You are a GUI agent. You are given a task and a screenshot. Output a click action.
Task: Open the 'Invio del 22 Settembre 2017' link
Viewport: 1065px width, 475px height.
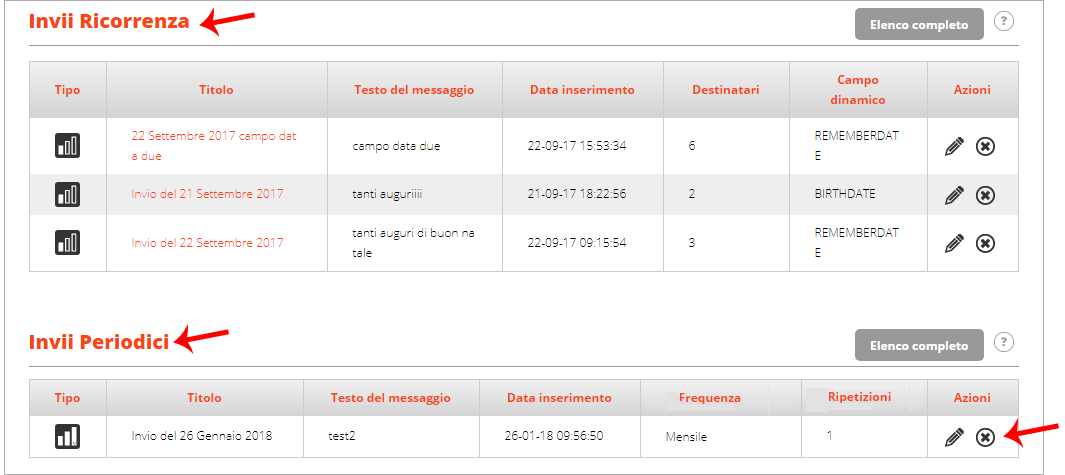point(207,243)
